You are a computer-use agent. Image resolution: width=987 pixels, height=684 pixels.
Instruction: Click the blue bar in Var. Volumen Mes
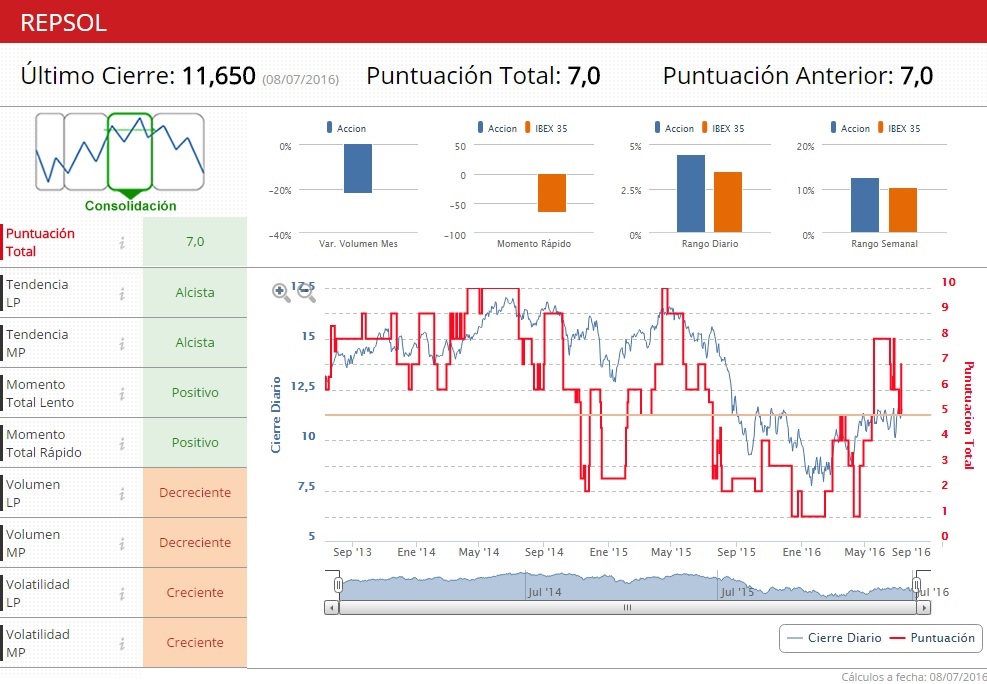358,169
